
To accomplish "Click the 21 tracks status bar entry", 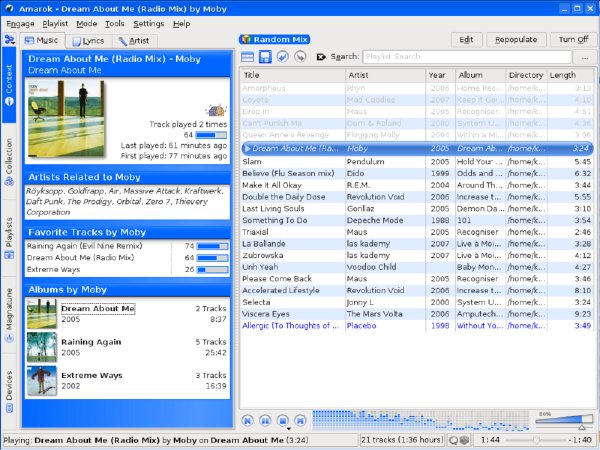I will point(402,440).
